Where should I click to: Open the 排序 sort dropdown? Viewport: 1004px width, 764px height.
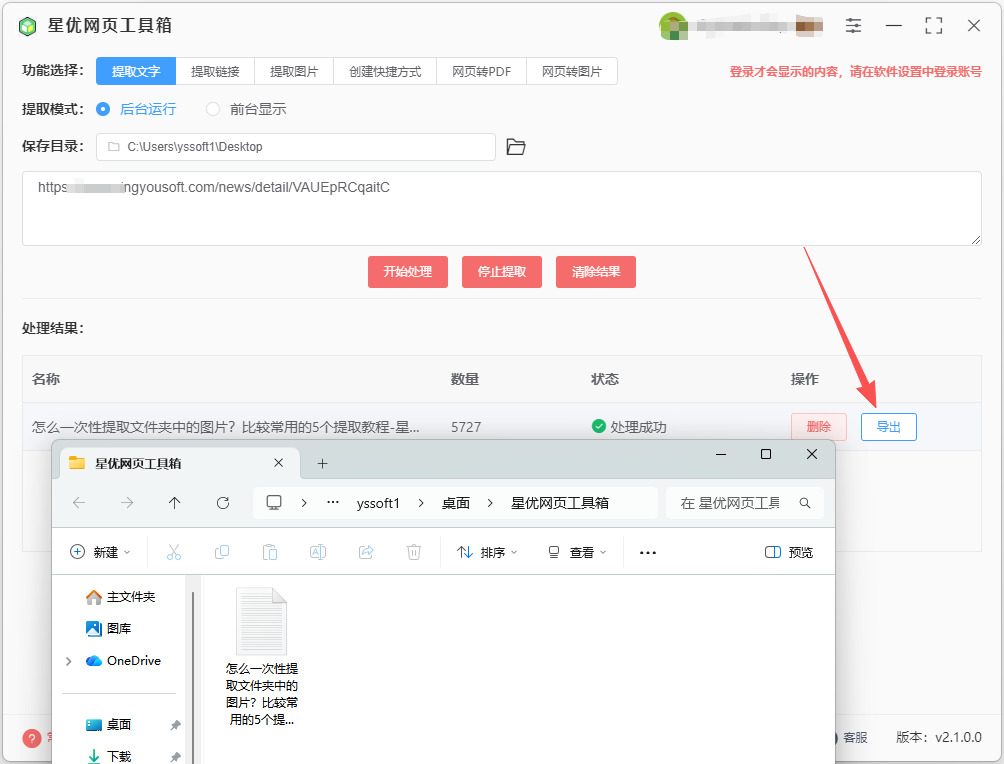click(x=487, y=553)
